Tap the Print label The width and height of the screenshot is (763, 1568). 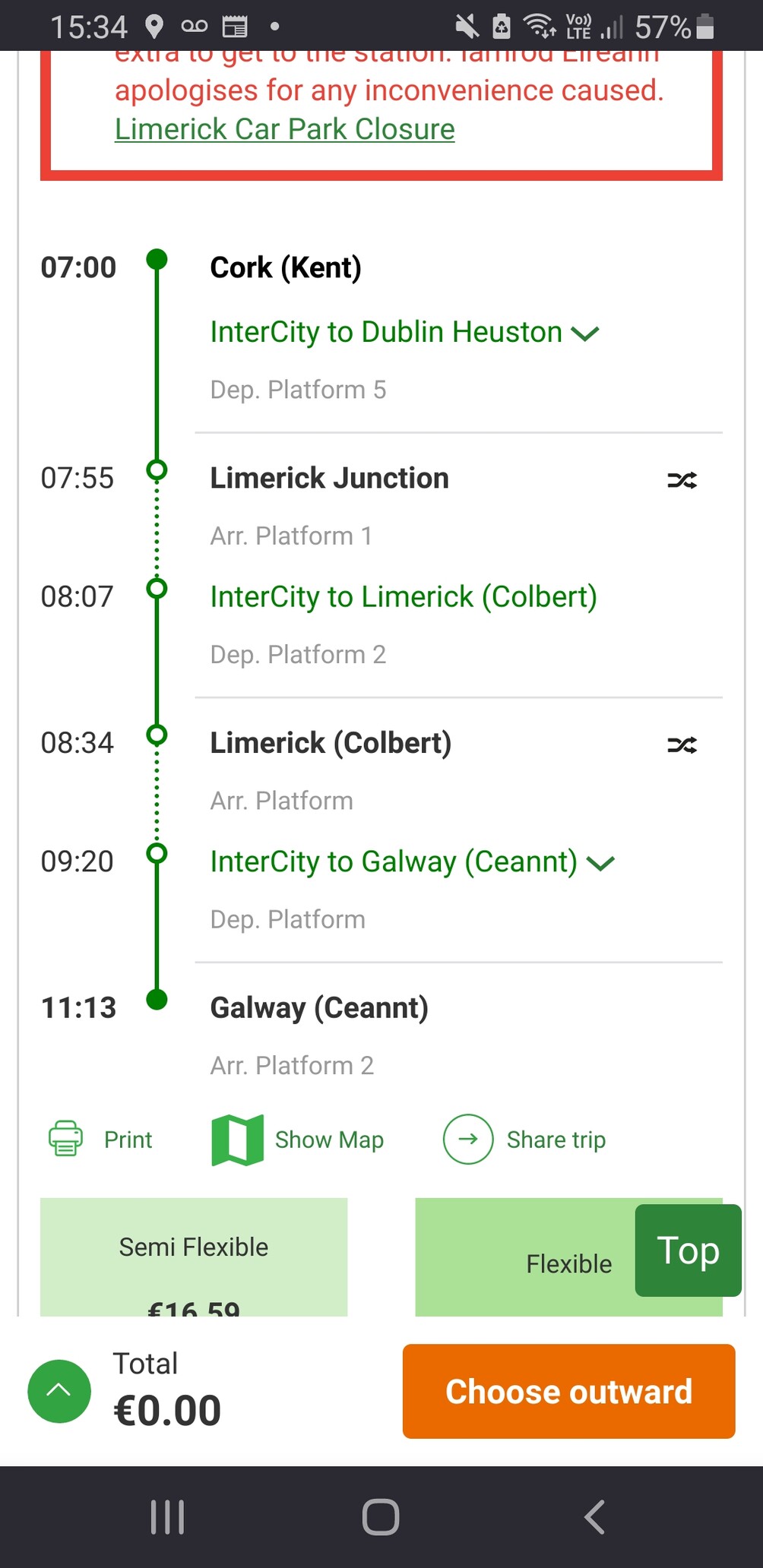click(x=128, y=1140)
